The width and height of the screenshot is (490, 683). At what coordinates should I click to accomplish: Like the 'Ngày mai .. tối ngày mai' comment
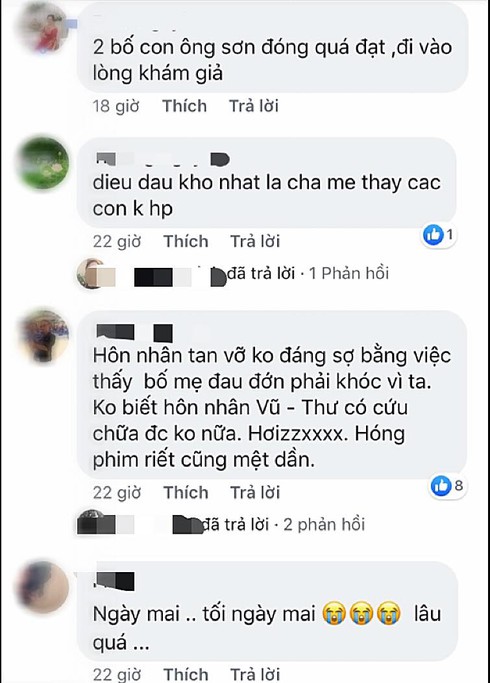click(x=186, y=674)
